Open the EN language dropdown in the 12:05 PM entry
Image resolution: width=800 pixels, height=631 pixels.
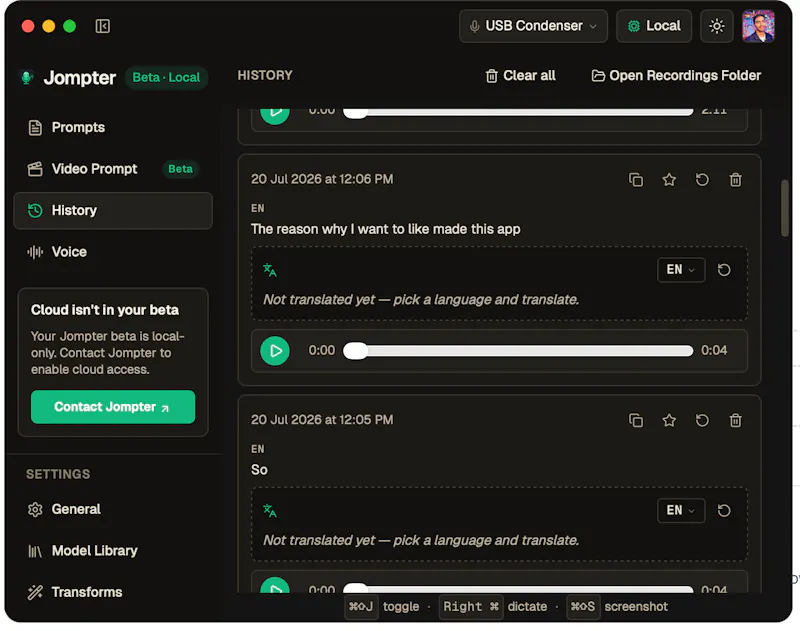click(x=681, y=510)
